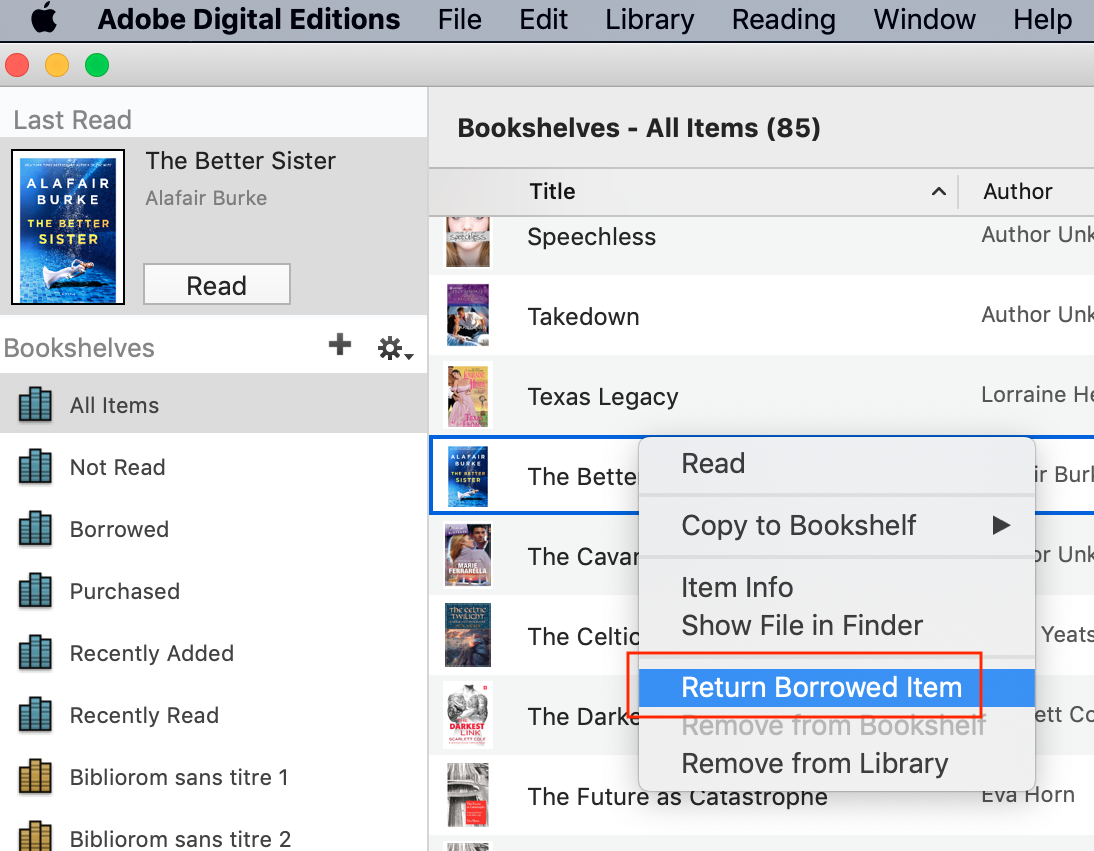Click the Apple menu icon

click(45, 19)
